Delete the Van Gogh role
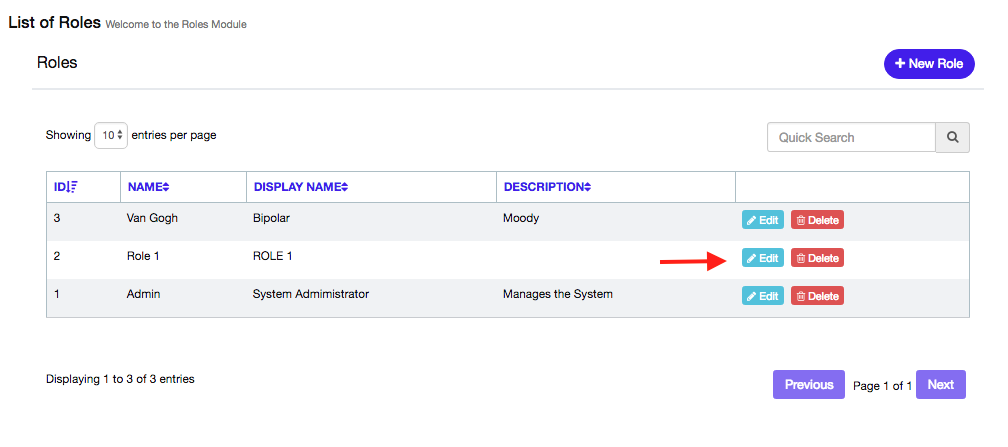This screenshot has height=447, width=1008. (x=817, y=220)
